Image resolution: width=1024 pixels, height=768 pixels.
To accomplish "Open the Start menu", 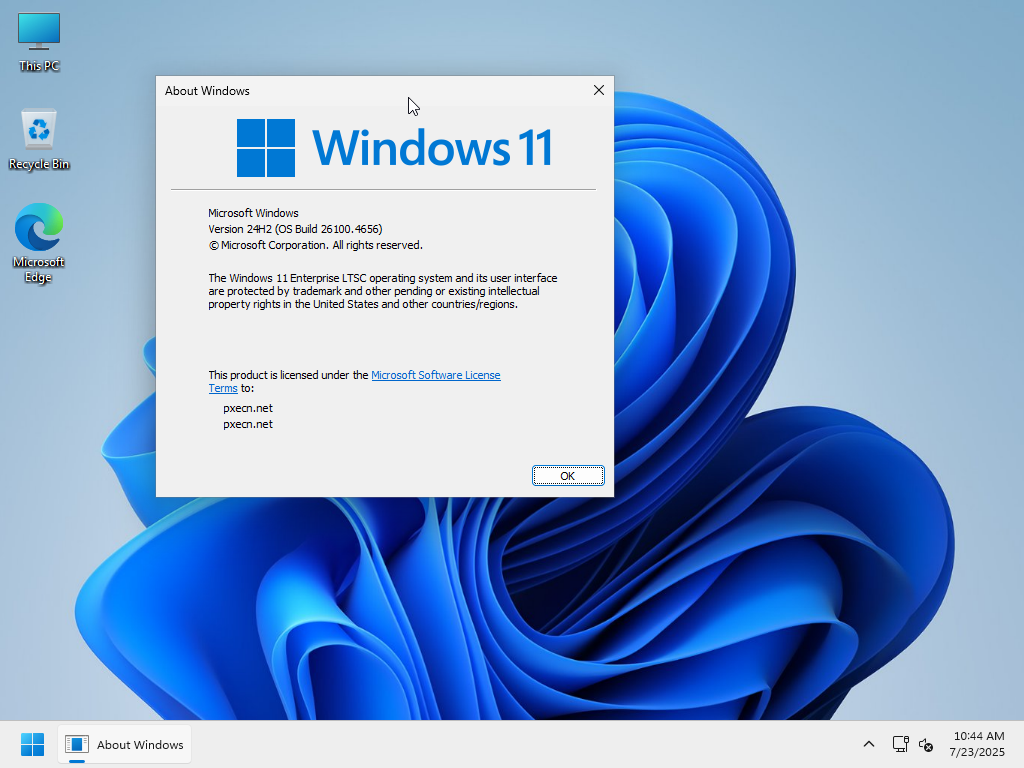I will (32, 744).
